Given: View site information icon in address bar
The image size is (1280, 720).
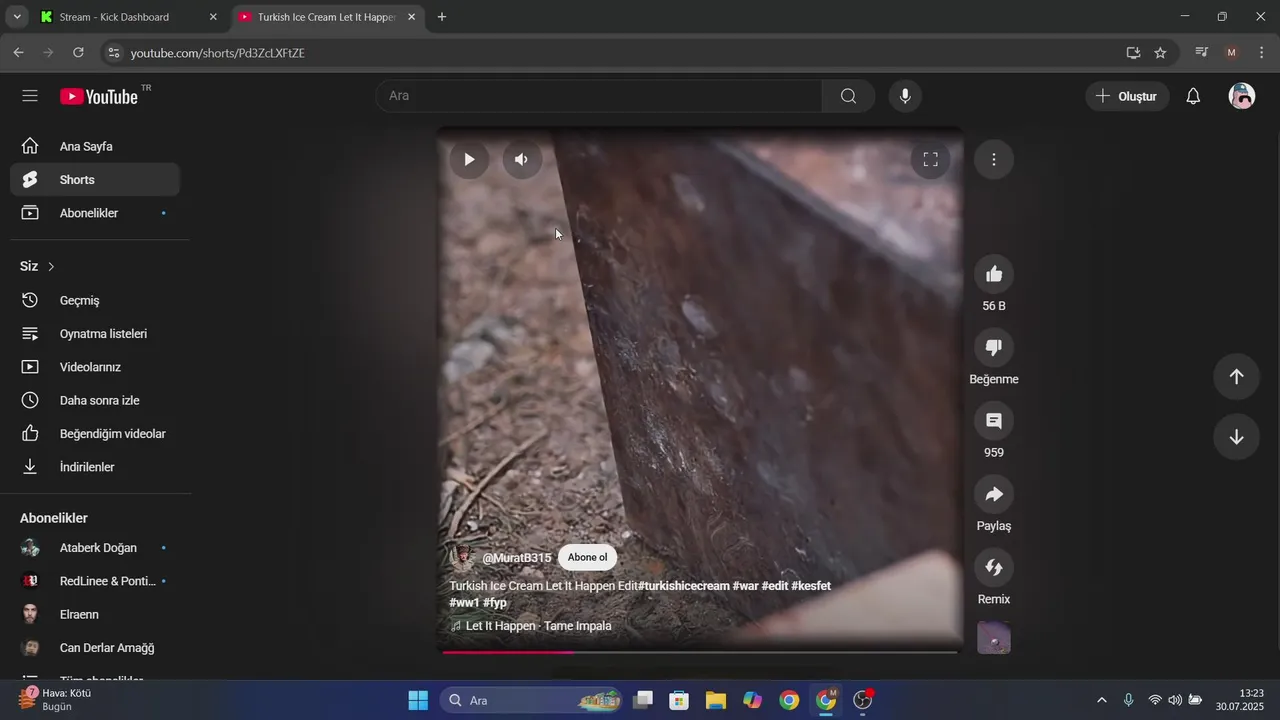Looking at the screenshot, I should 113,52.
